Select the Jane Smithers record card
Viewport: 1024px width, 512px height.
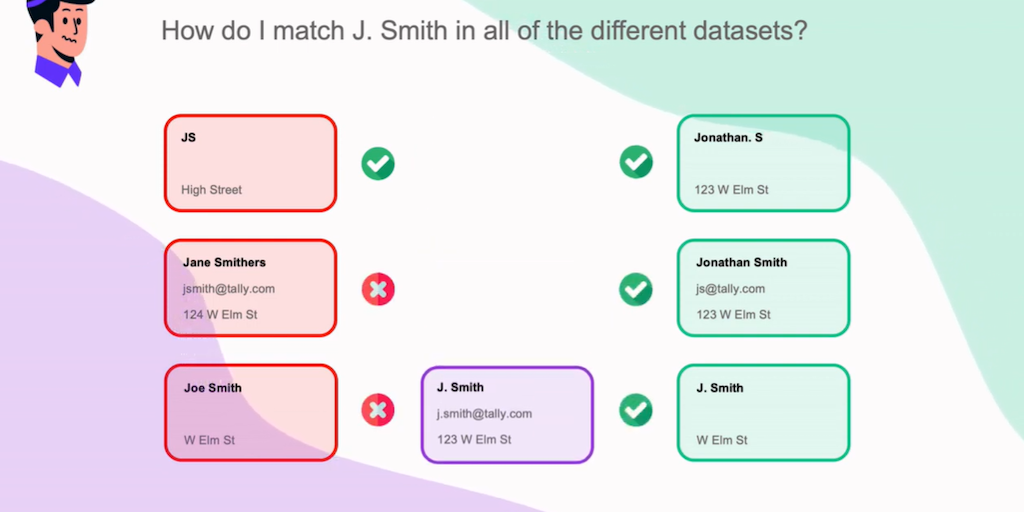click(x=250, y=288)
